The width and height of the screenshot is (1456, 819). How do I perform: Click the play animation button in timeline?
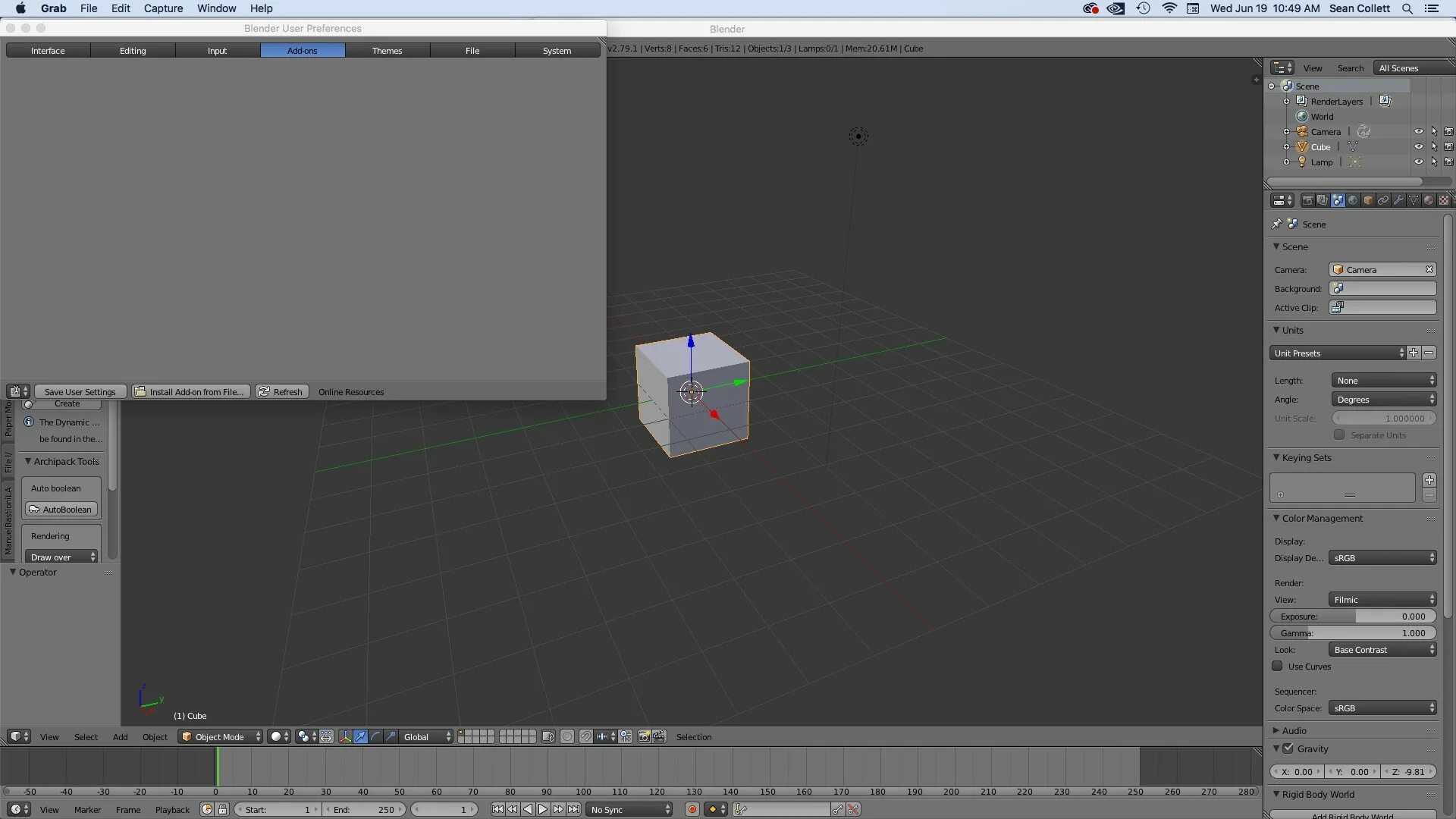(x=543, y=809)
